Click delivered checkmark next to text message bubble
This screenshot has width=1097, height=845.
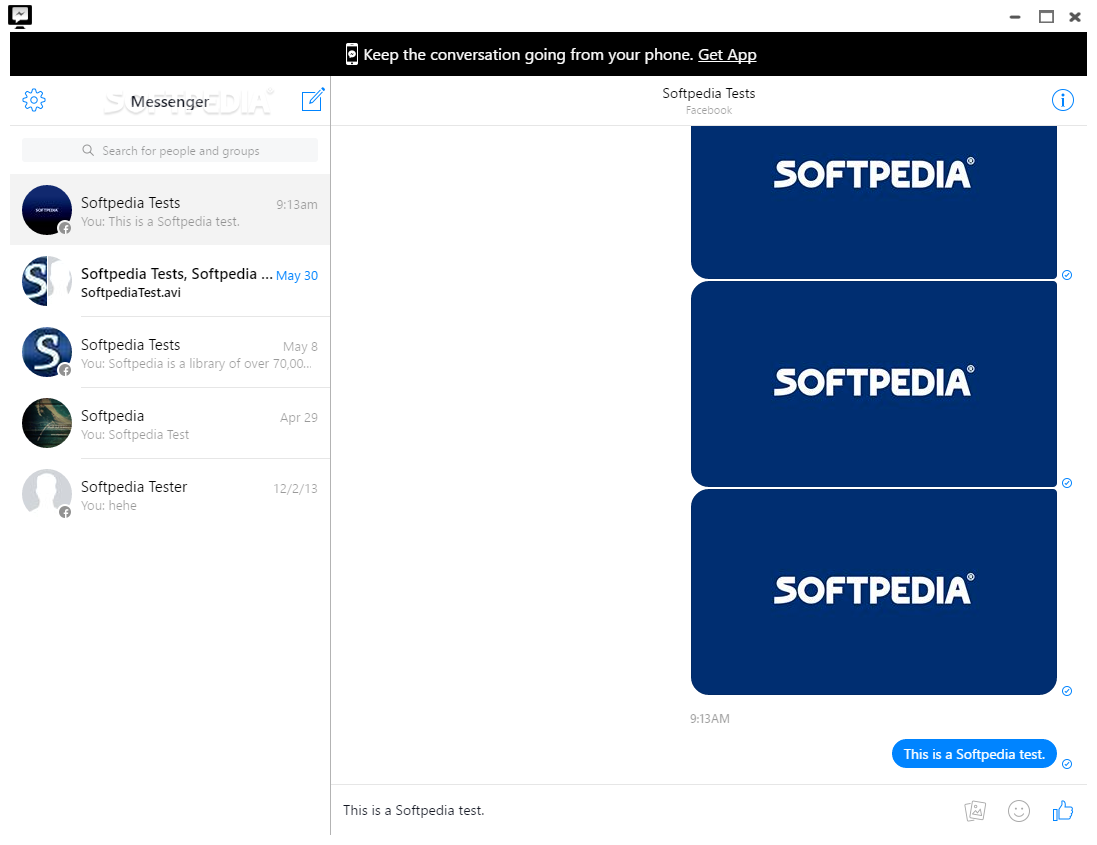[x=1067, y=764]
